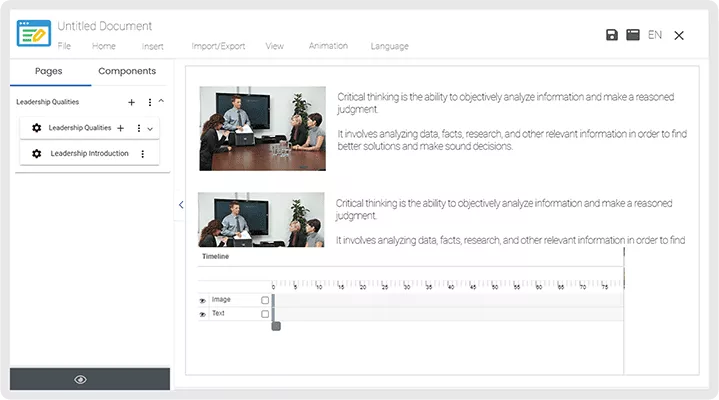
Task: Click the first critical thinking text block
Action: pos(512,122)
